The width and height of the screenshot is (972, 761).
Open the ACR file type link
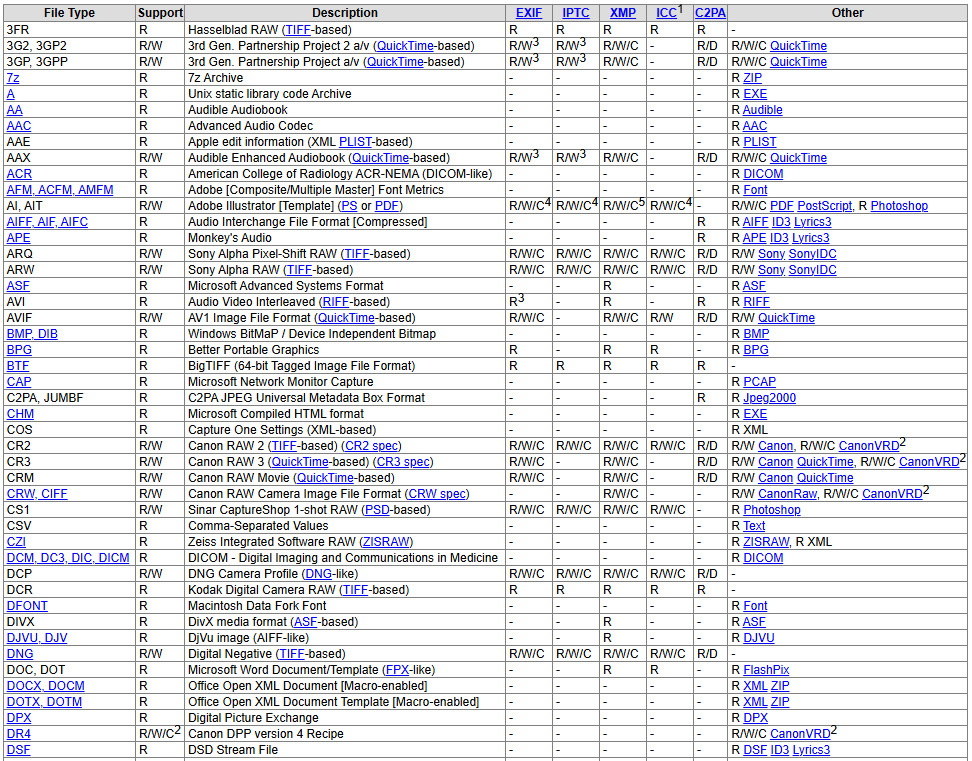19,174
